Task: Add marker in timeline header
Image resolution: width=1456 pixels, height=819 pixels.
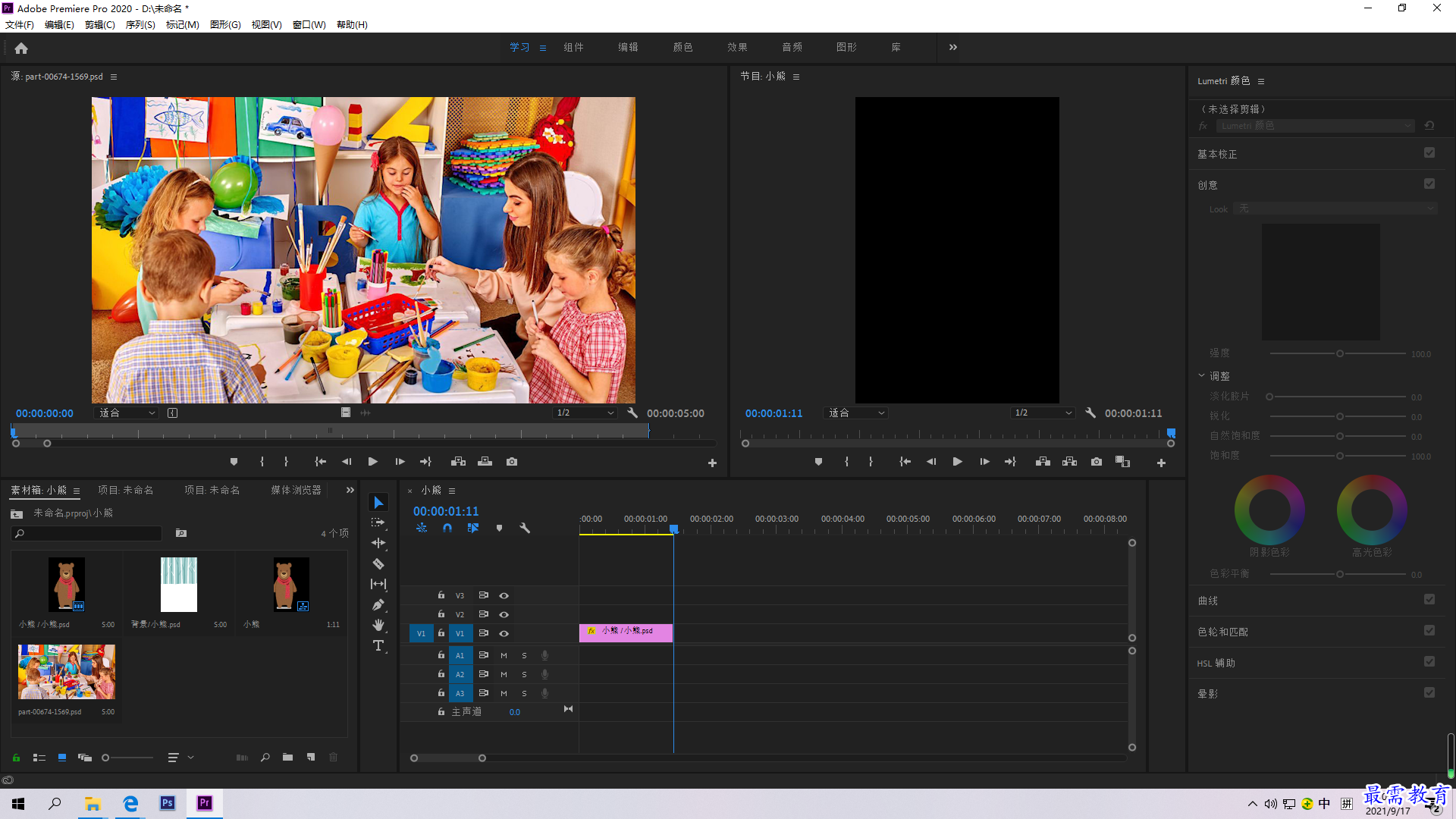Action: click(x=499, y=528)
